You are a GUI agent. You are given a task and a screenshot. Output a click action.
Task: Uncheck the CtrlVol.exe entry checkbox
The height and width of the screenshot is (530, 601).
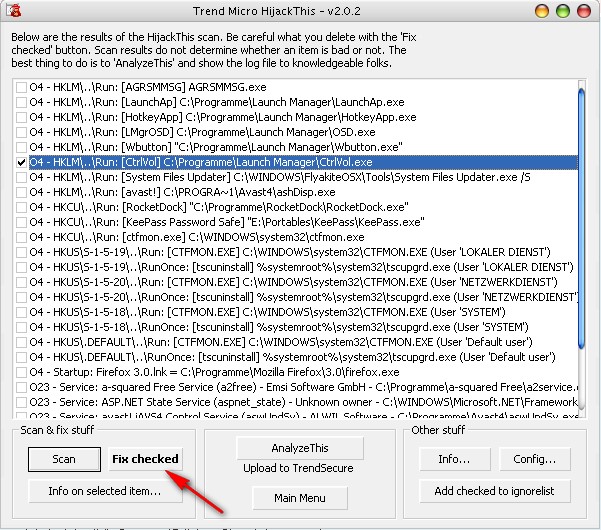(x=21, y=162)
